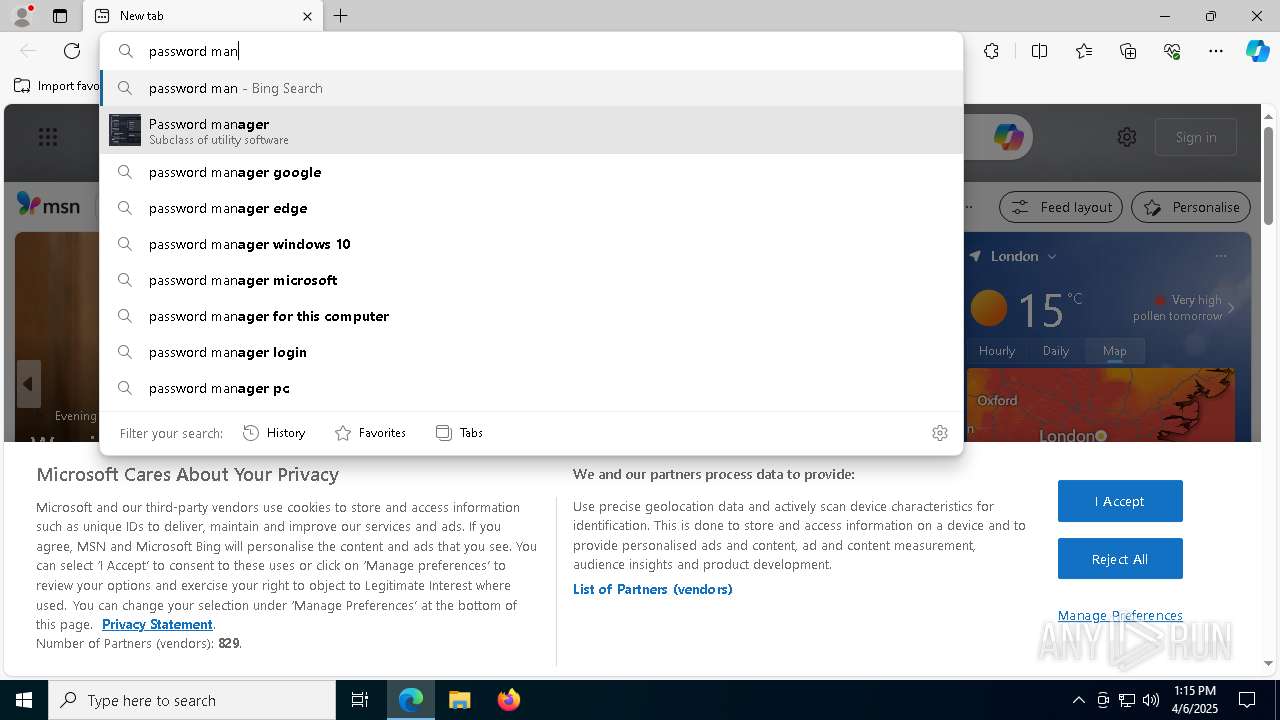Click the MSN logo
1280x720 pixels.
[x=48, y=205]
